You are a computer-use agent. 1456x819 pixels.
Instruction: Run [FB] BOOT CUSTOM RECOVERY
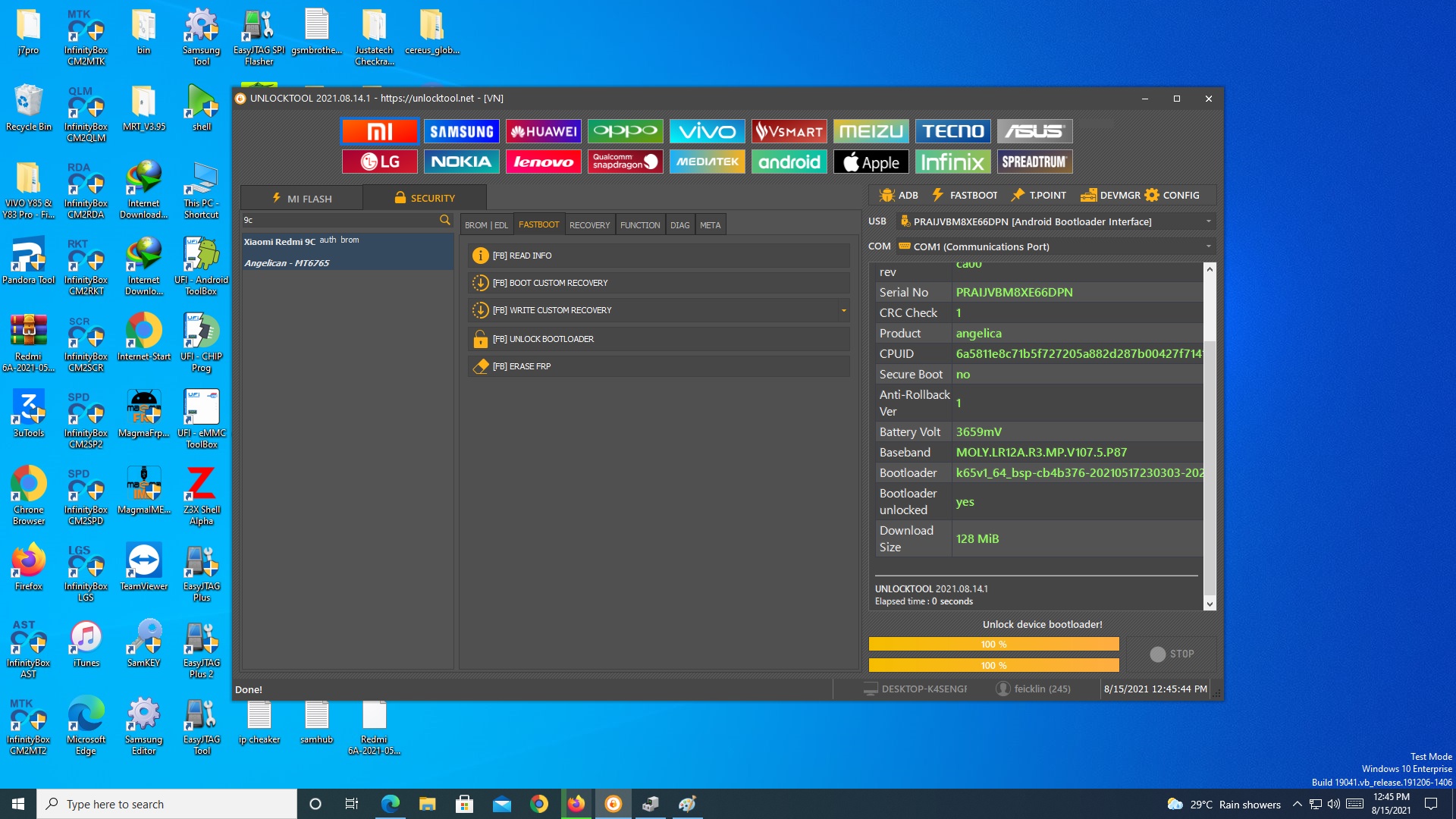tap(658, 283)
